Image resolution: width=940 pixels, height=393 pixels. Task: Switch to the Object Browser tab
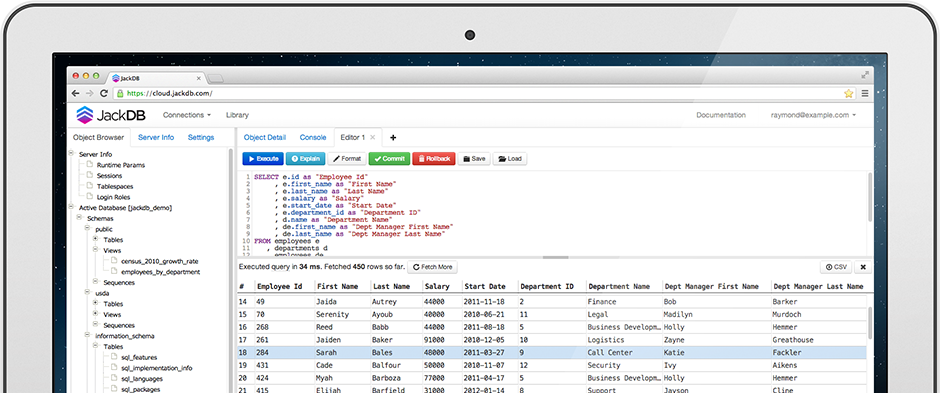[x=98, y=137]
